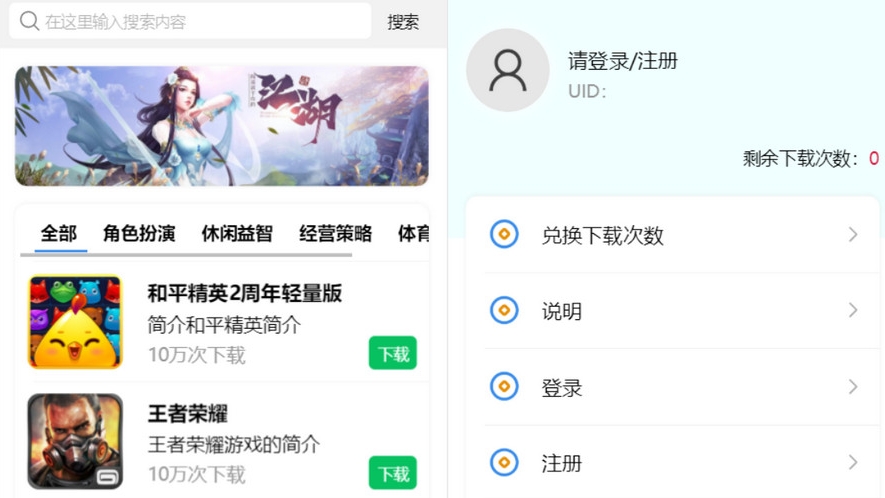885x498 pixels.
Task: Expand the 登录 row chevron
Action: point(853,387)
